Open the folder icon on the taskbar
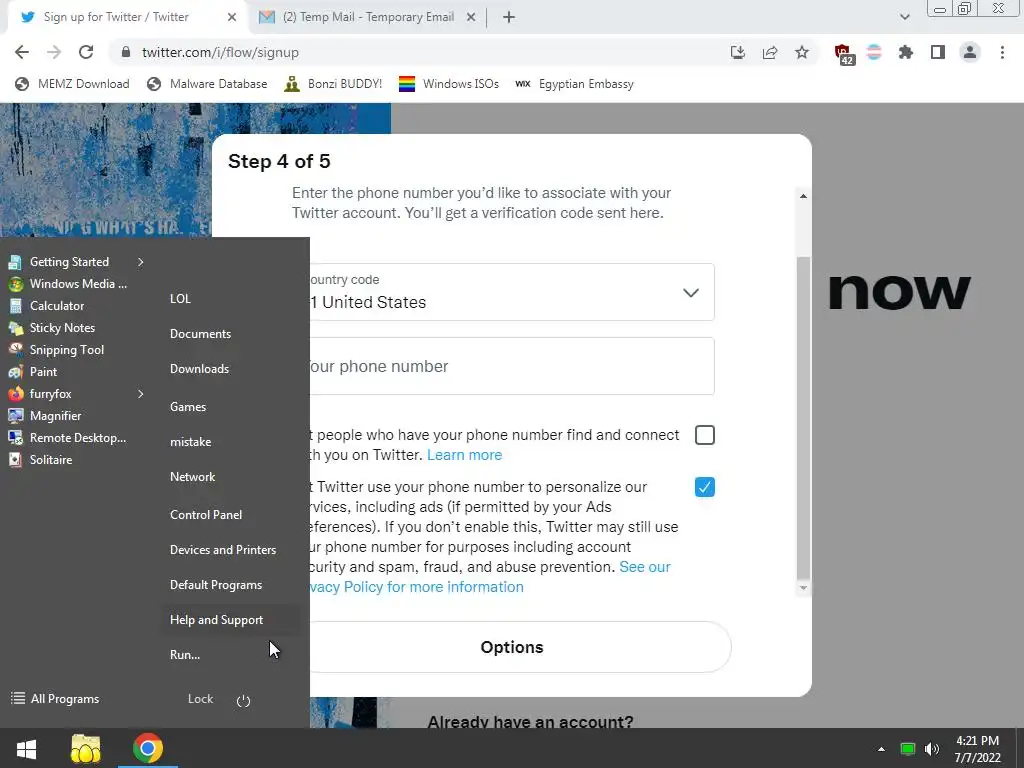 coord(86,748)
